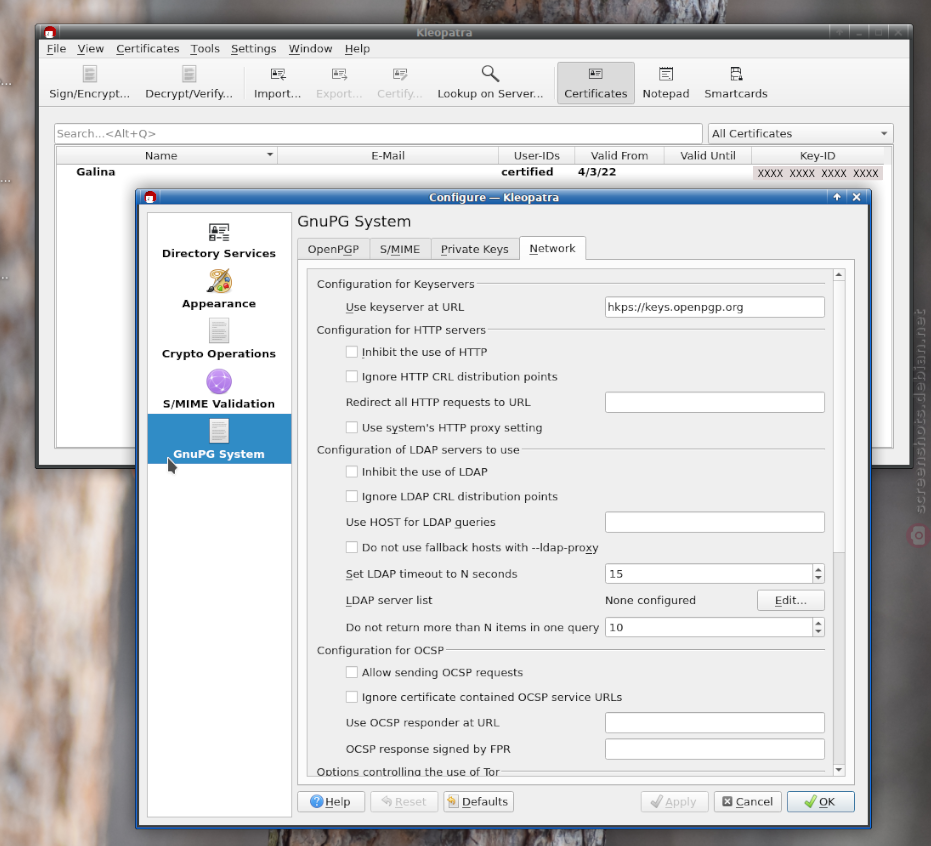
Task: Click the Kleopatra icon in the main title bar
Action: point(50,33)
